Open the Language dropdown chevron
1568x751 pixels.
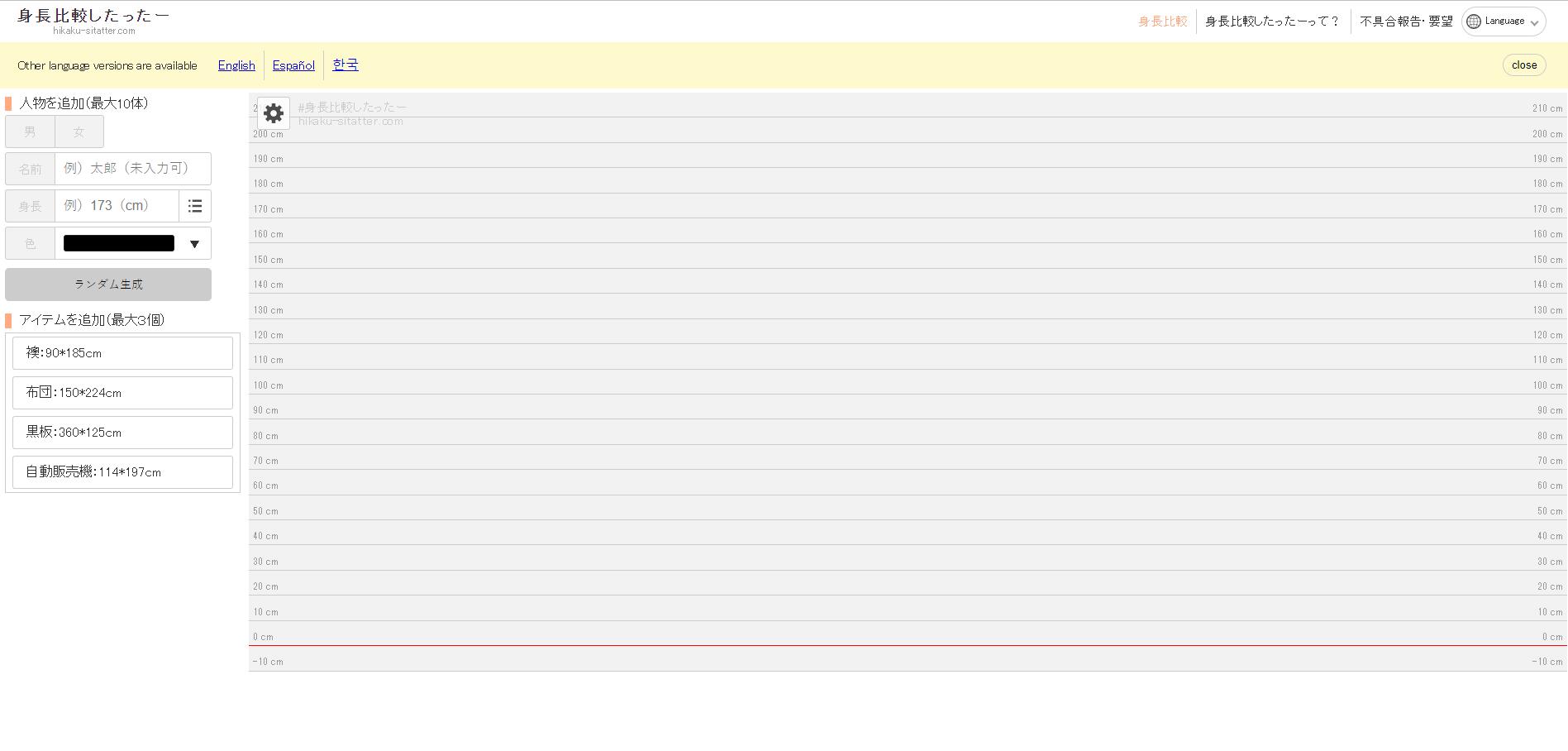[x=1534, y=23]
